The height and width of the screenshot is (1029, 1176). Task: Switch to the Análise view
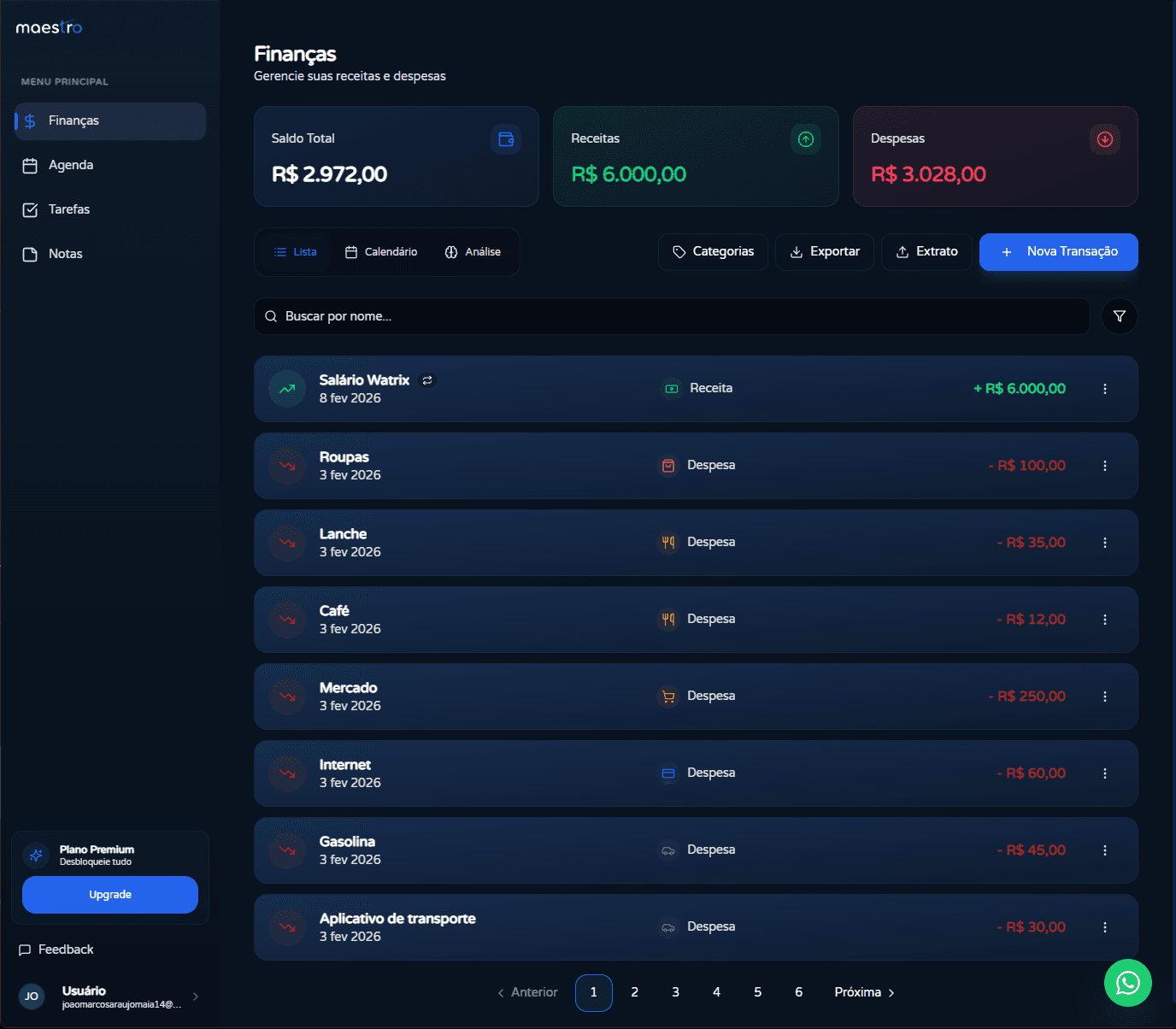[474, 251]
